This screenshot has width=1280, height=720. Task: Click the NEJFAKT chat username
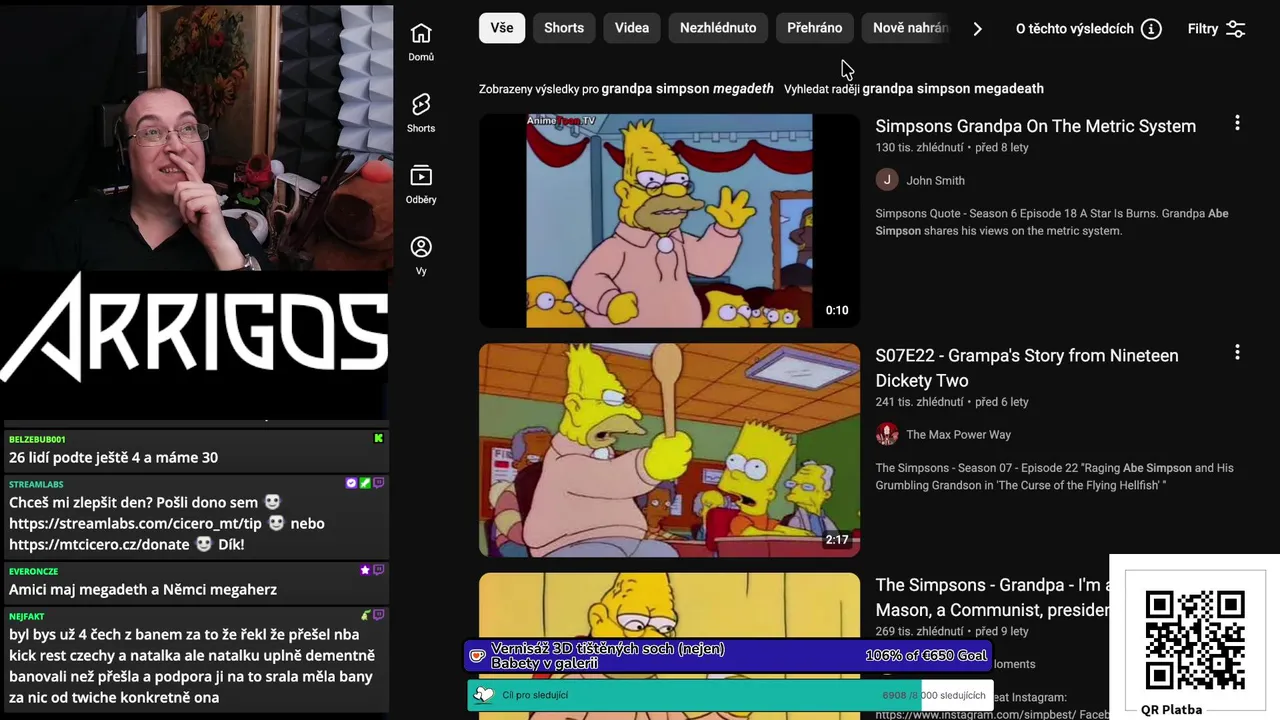click(x=27, y=616)
